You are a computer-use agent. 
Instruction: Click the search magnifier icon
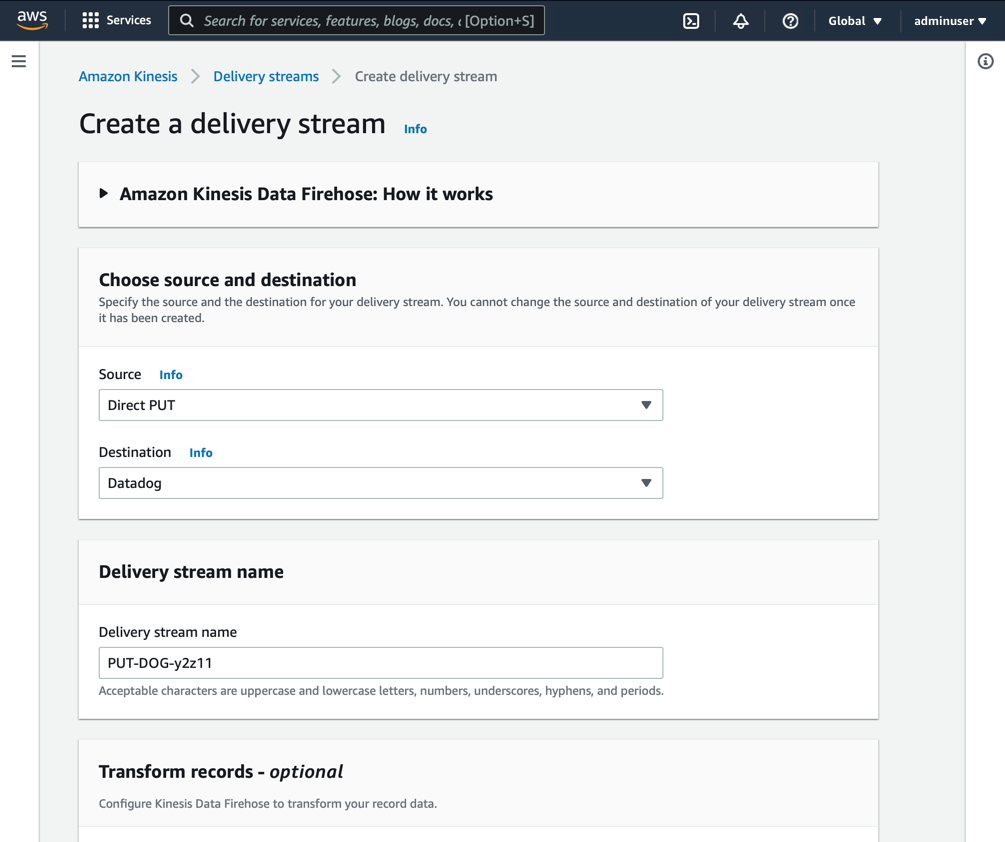point(187,21)
